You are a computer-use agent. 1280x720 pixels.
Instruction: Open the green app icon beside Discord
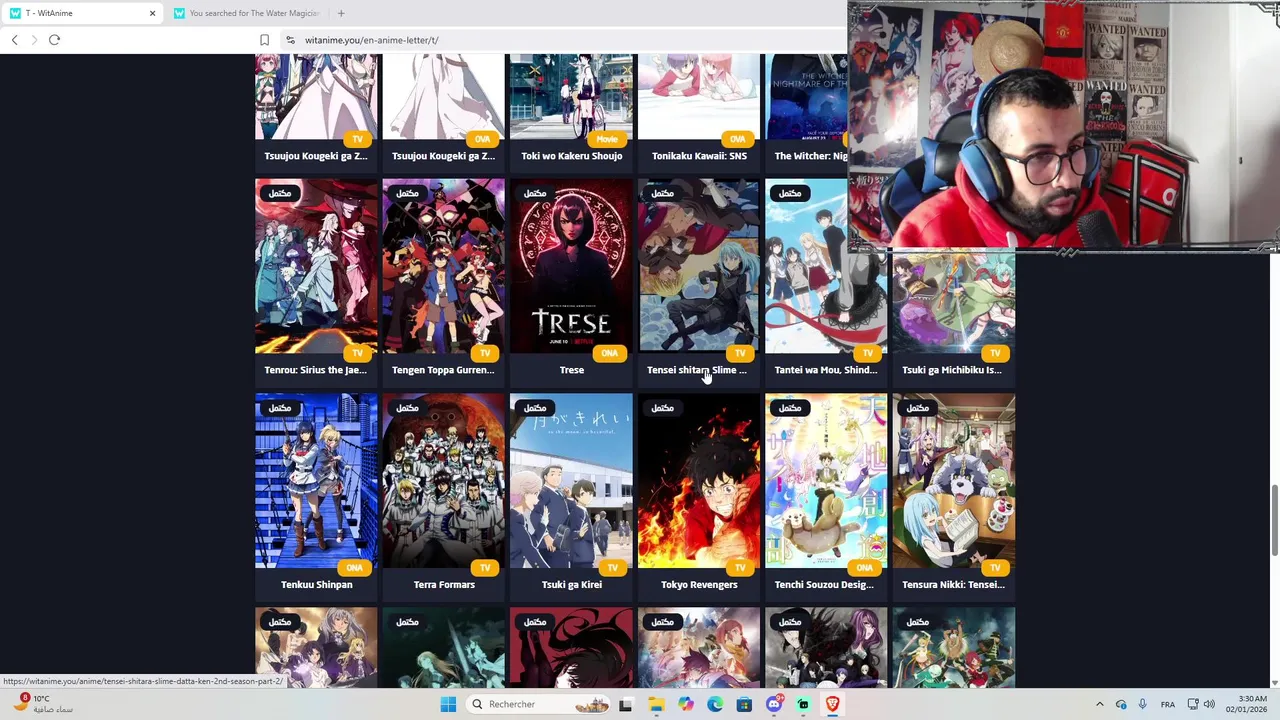(x=803, y=704)
